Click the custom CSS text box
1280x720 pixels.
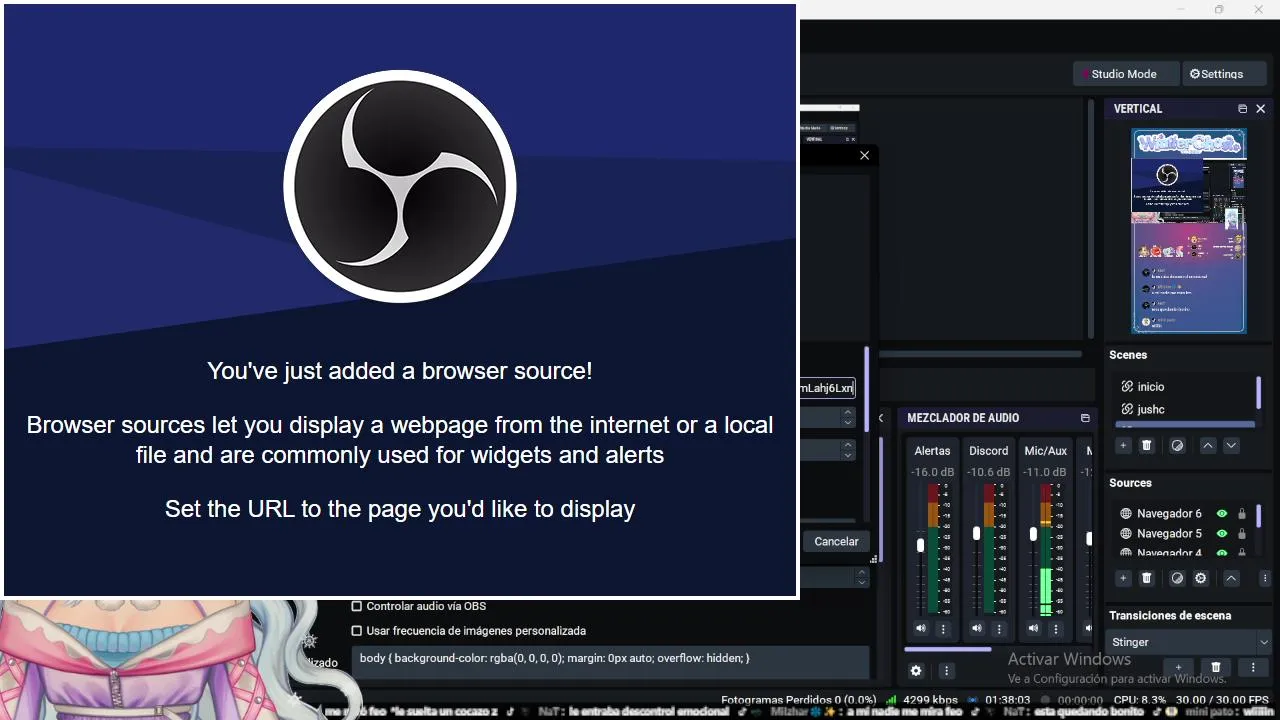(610, 663)
